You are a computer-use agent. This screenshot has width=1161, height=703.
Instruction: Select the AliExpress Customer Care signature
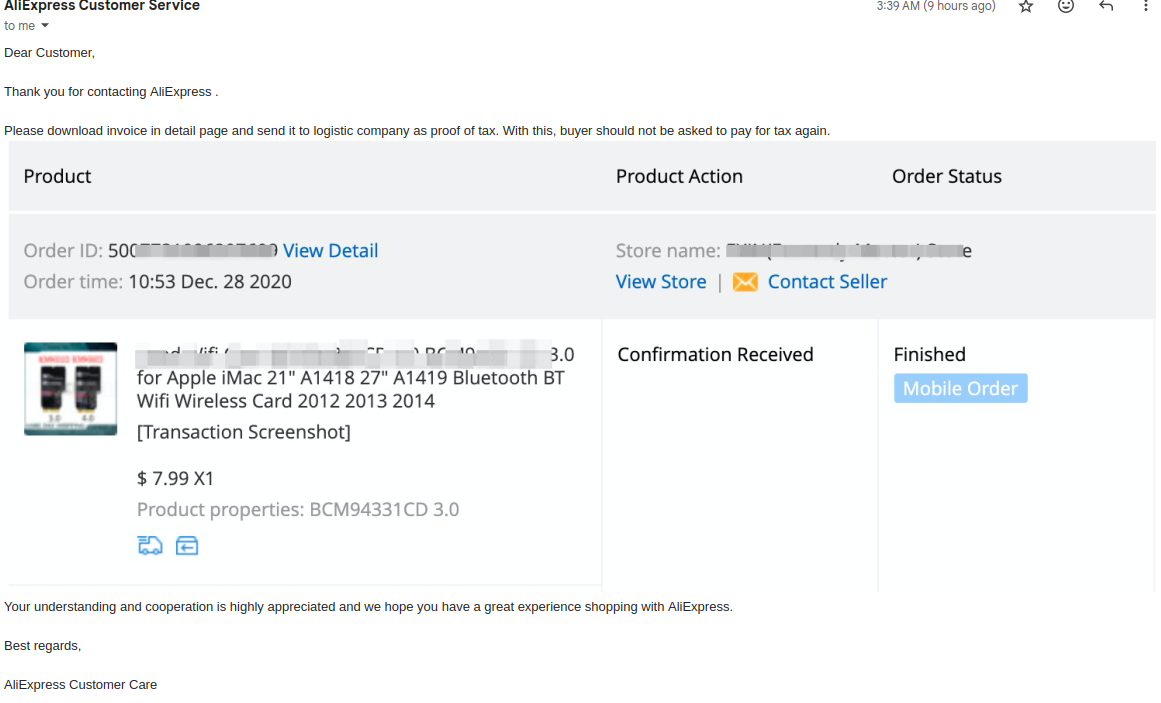(80, 684)
